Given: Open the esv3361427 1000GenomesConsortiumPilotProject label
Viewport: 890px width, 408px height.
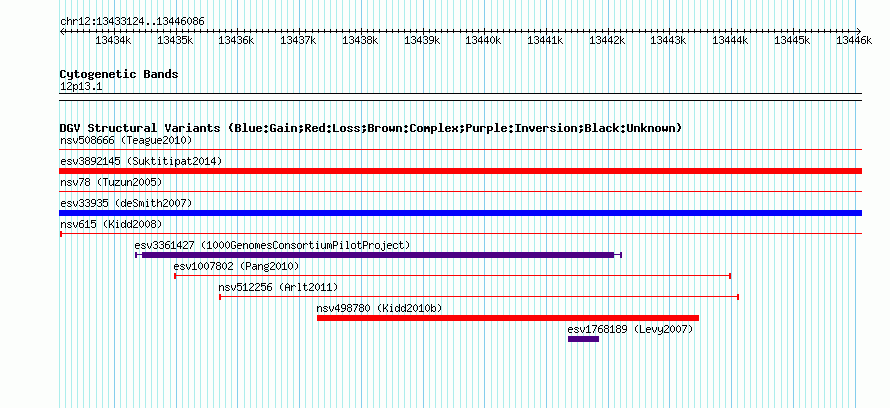Looking at the screenshot, I should coord(272,245).
